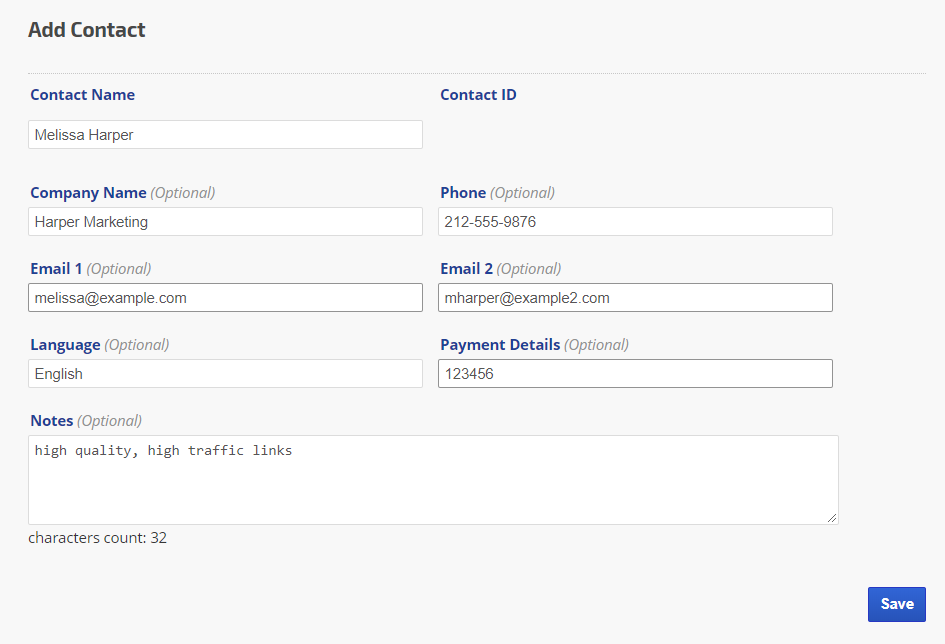Click the Payment Details label
The height and width of the screenshot is (644, 945).
point(500,345)
